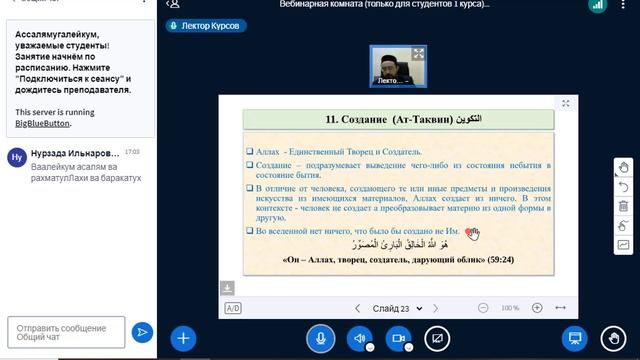Screen dimensions: 640x360
Task: Click the 100 % zoom reset value
Action: click(510, 308)
